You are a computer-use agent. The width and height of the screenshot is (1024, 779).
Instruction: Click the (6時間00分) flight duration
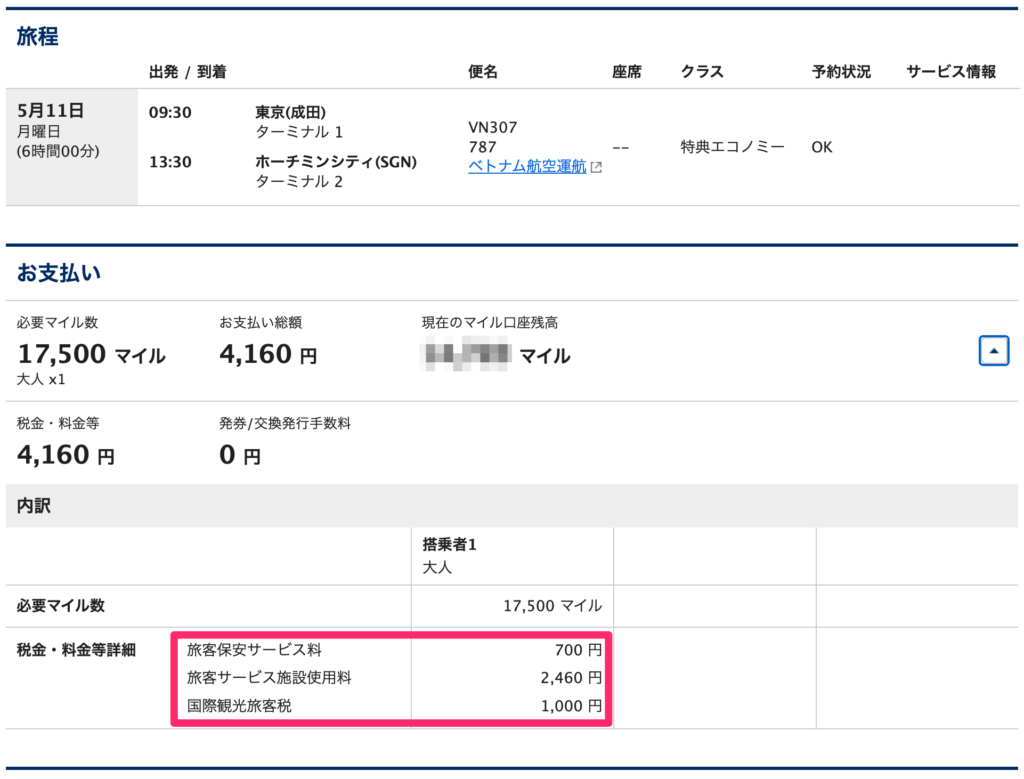58,151
